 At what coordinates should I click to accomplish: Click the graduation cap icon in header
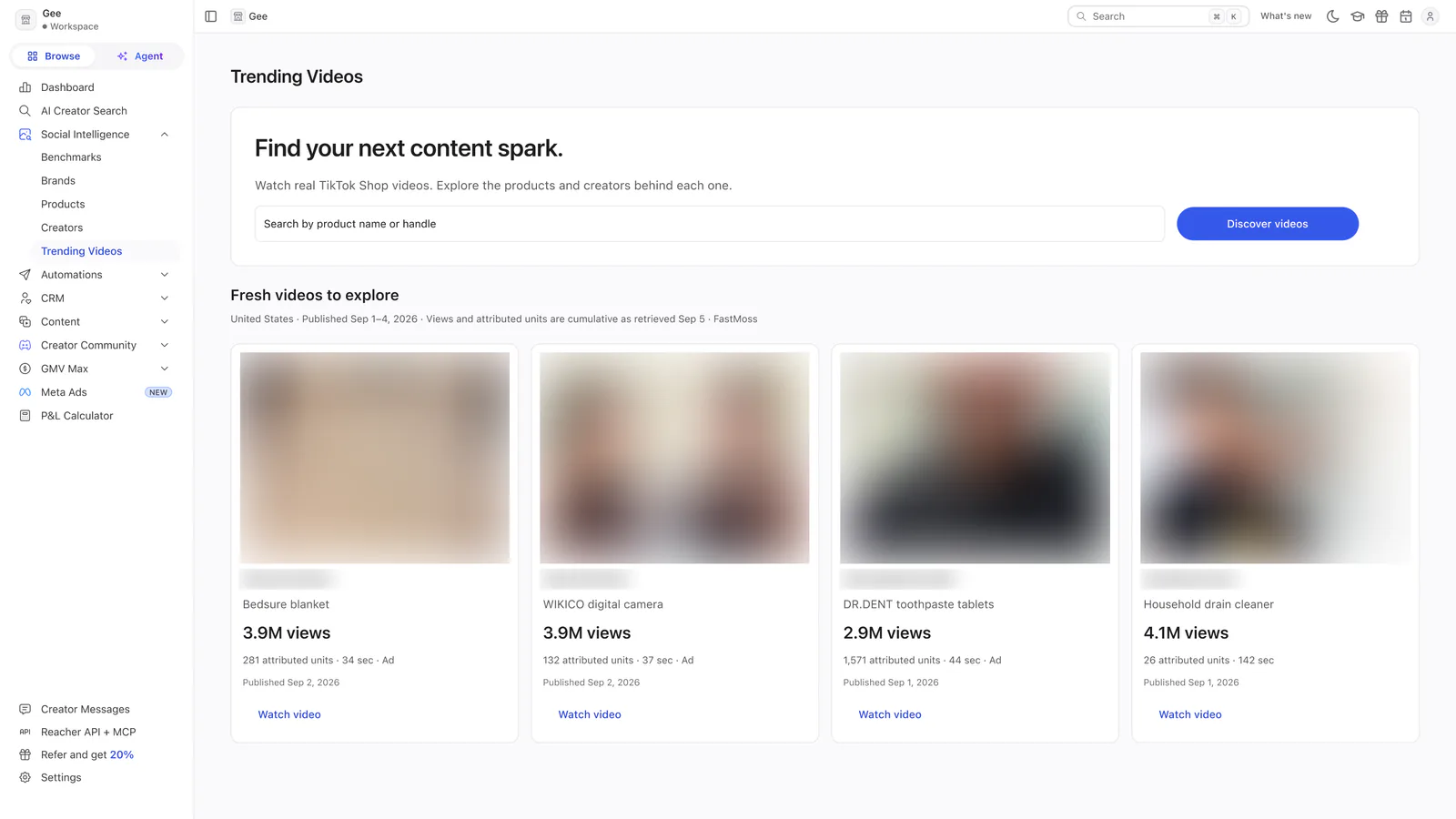pyautogui.click(x=1358, y=16)
